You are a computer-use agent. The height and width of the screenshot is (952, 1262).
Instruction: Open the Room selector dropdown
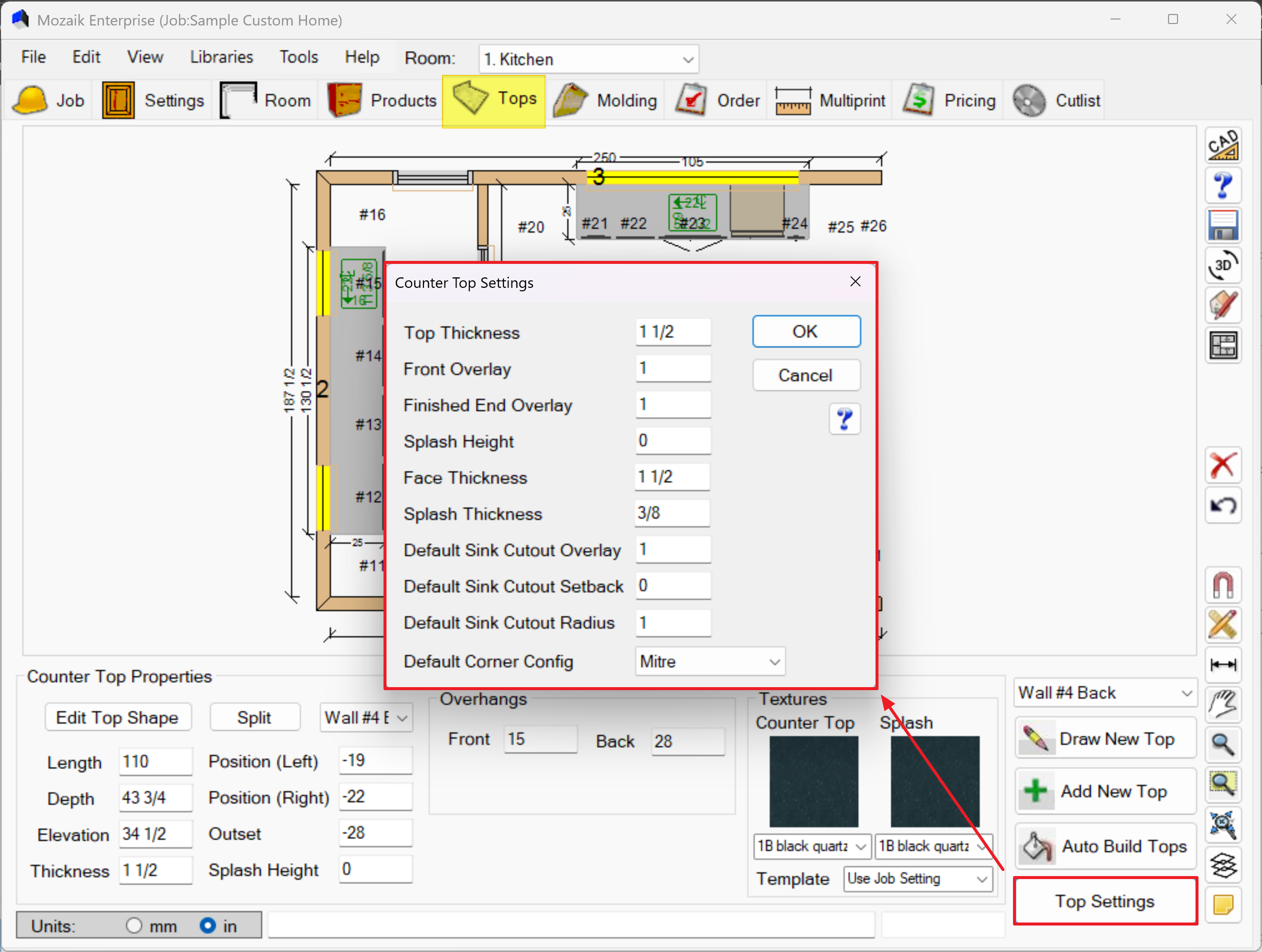pos(589,59)
